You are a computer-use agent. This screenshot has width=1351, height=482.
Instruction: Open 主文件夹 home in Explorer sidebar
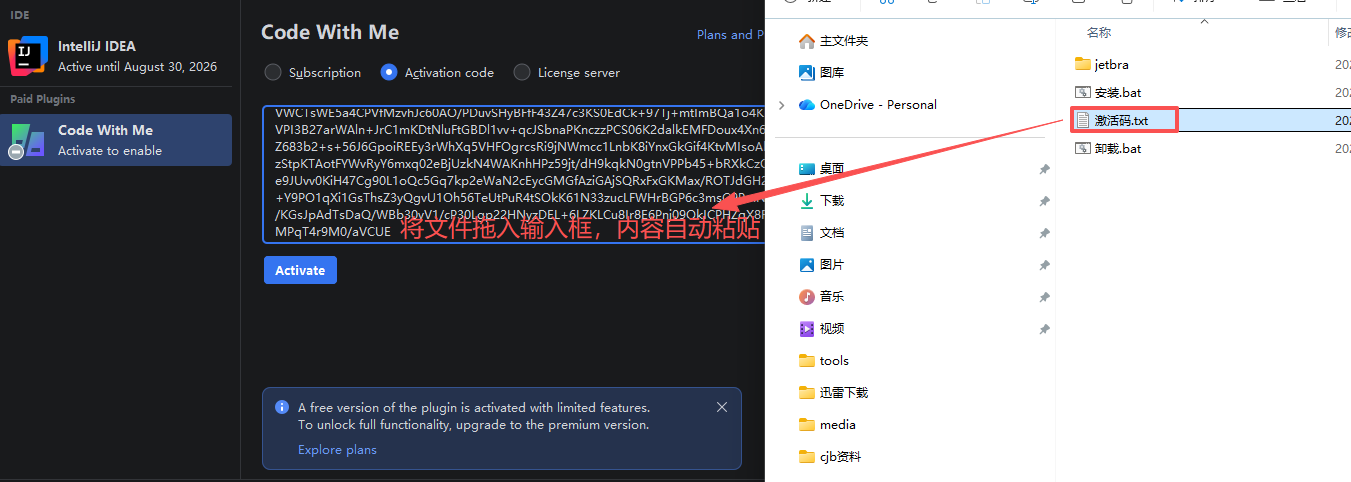tap(834, 41)
